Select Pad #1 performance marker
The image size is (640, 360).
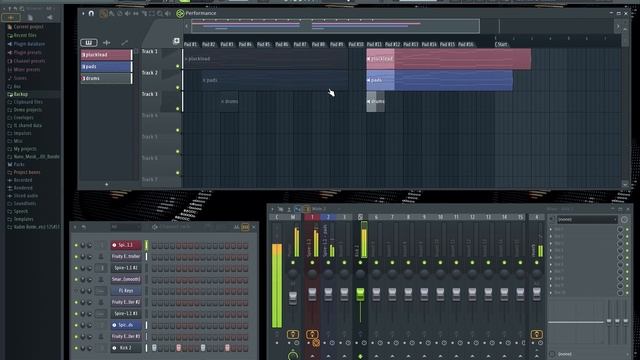(x=191, y=44)
